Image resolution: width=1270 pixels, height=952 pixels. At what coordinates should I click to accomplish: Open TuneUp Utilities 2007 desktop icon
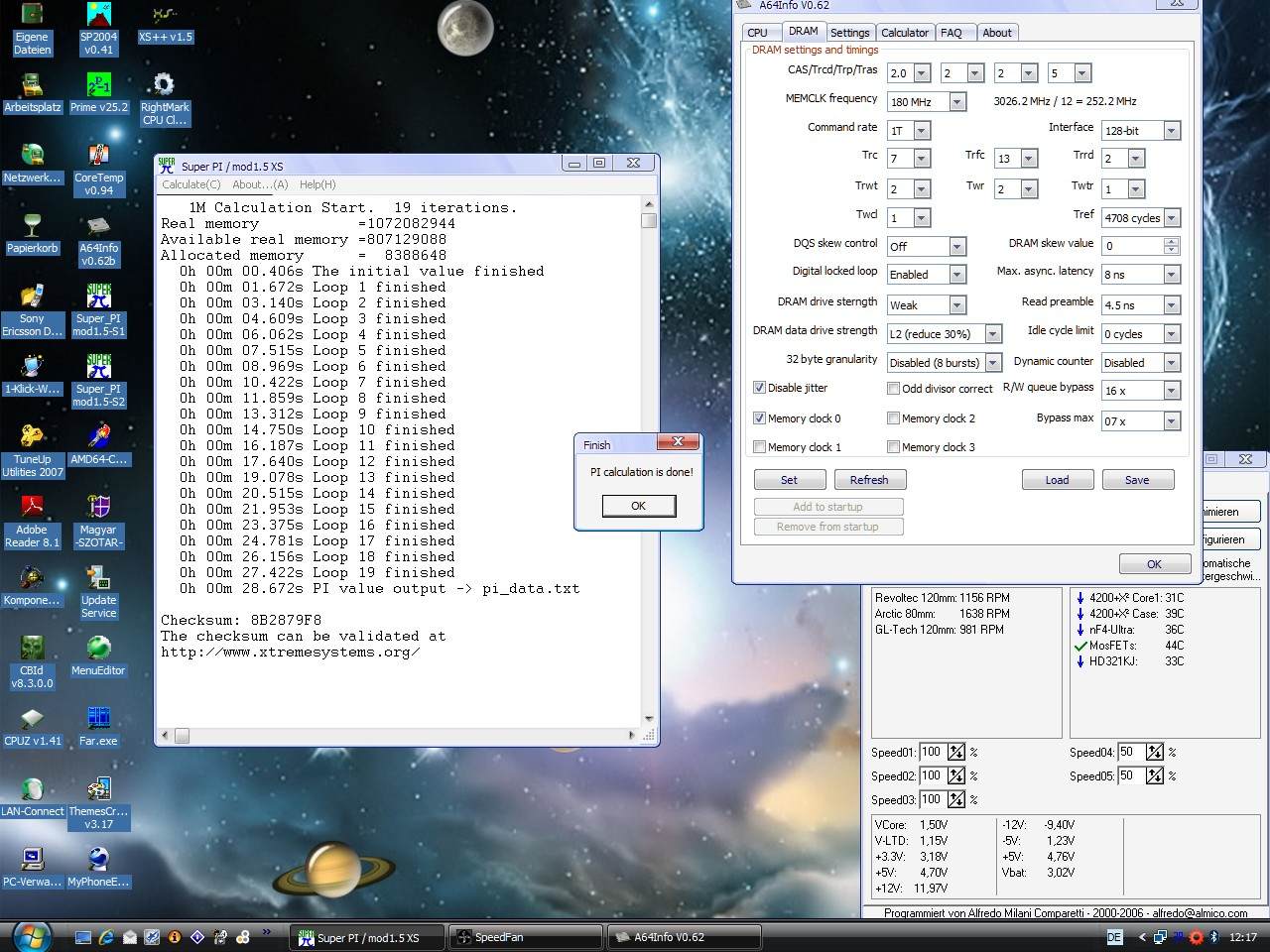(x=33, y=451)
